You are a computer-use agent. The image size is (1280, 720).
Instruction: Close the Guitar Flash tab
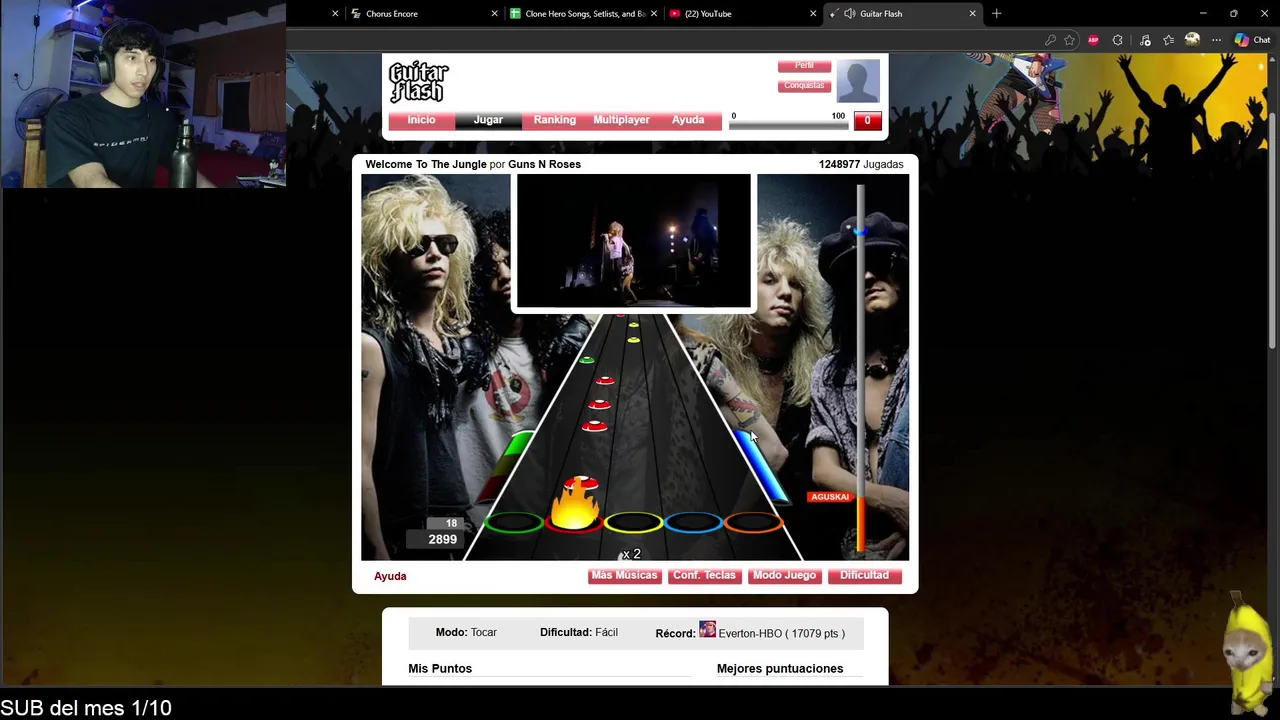[x=972, y=14]
